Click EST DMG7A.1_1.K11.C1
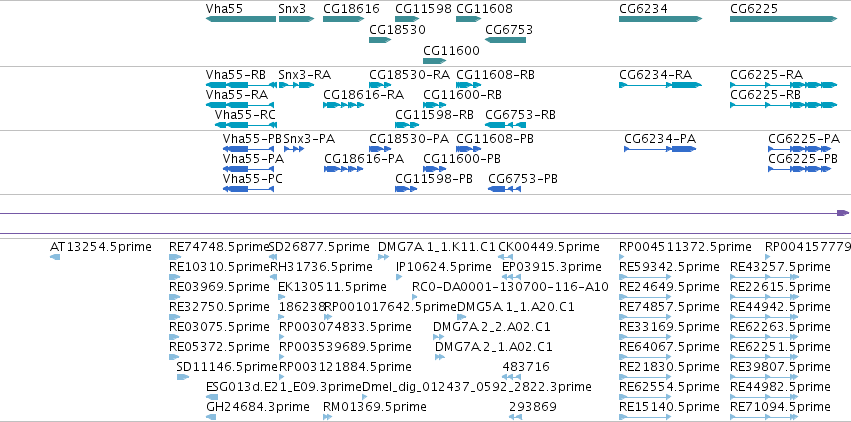The image size is (851, 422). (x=383, y=257)
